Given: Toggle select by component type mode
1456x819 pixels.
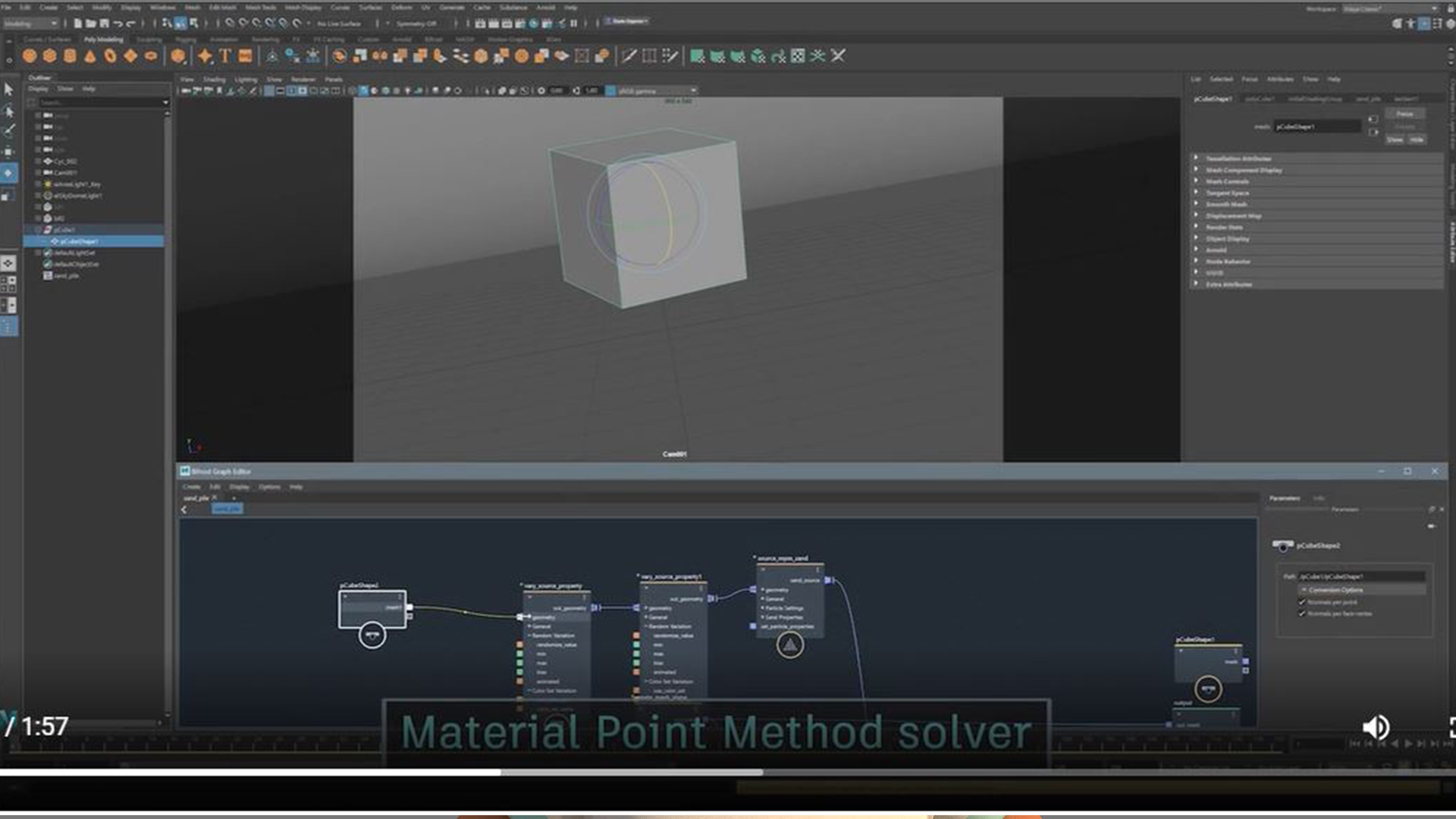Looking at the screenshot, I should (194, 24).
